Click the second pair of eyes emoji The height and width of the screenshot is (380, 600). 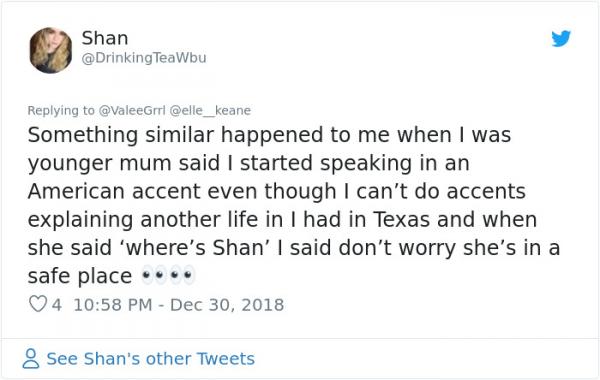(182, 275)
